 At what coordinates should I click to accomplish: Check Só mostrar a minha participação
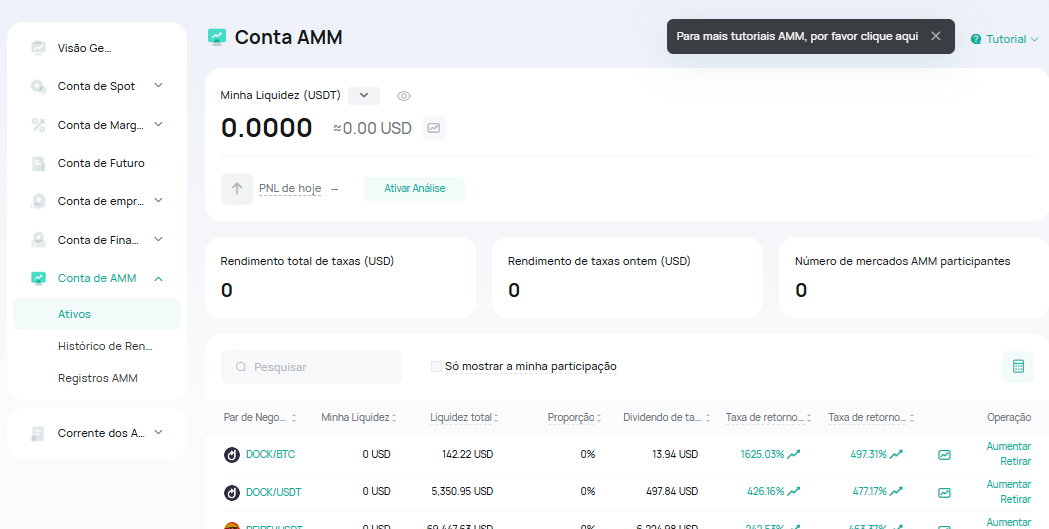pyautogui.click(x=436, y=367)
